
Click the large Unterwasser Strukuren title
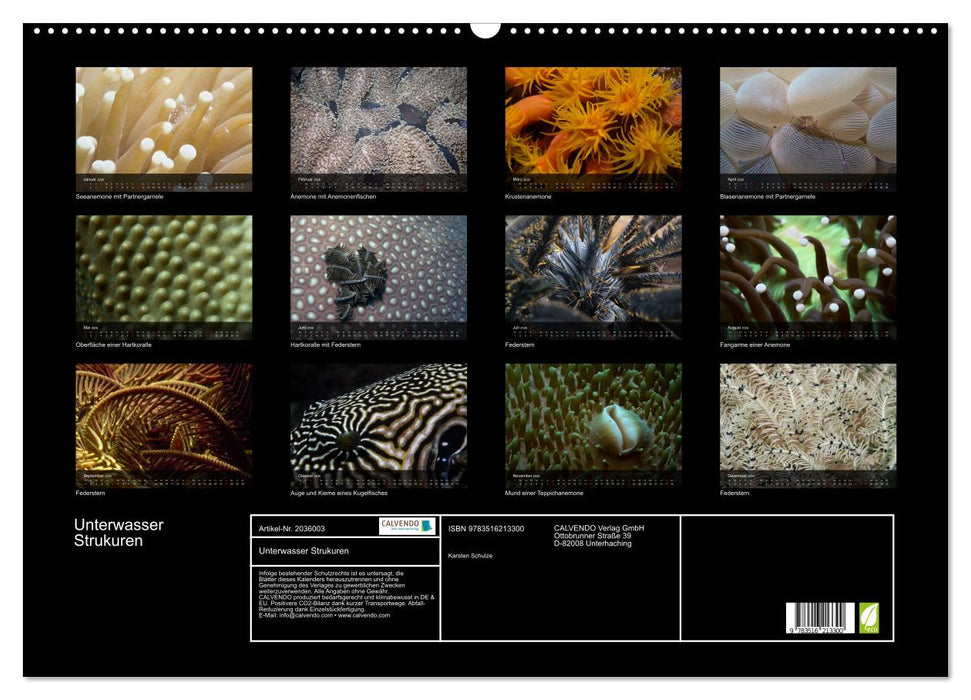(118, 533)
